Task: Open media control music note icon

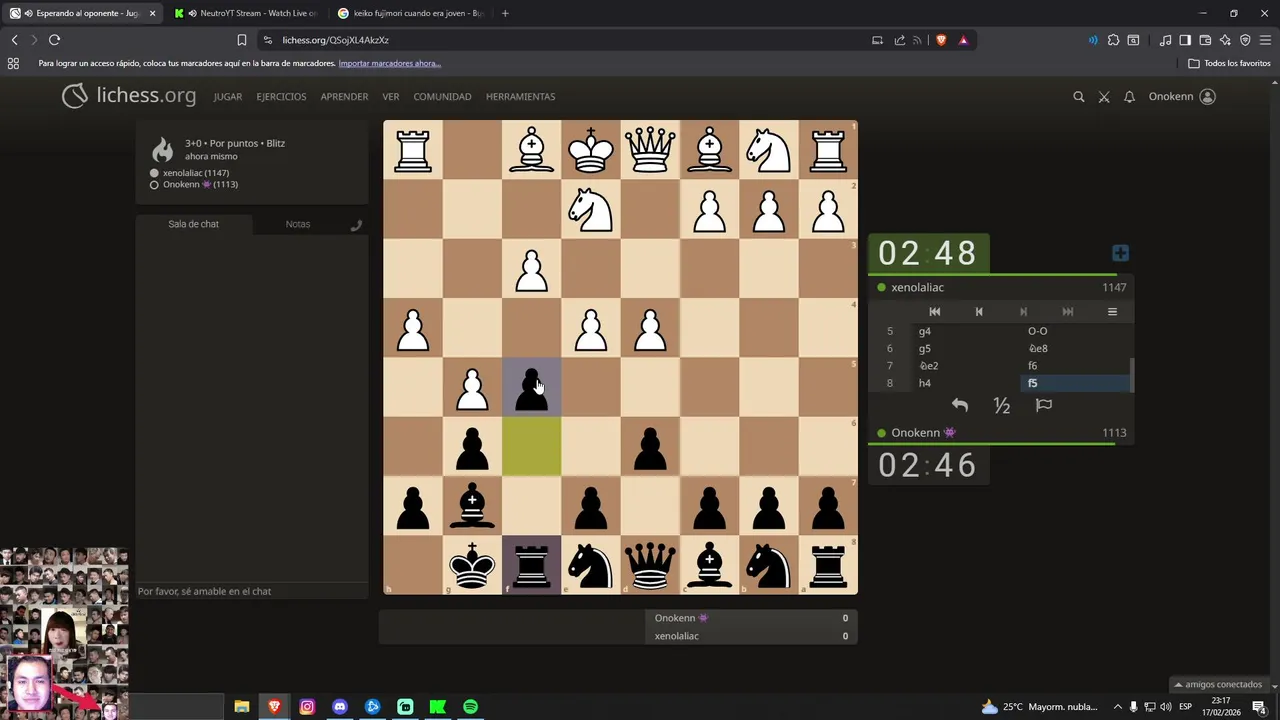Action: [1165, 40]
